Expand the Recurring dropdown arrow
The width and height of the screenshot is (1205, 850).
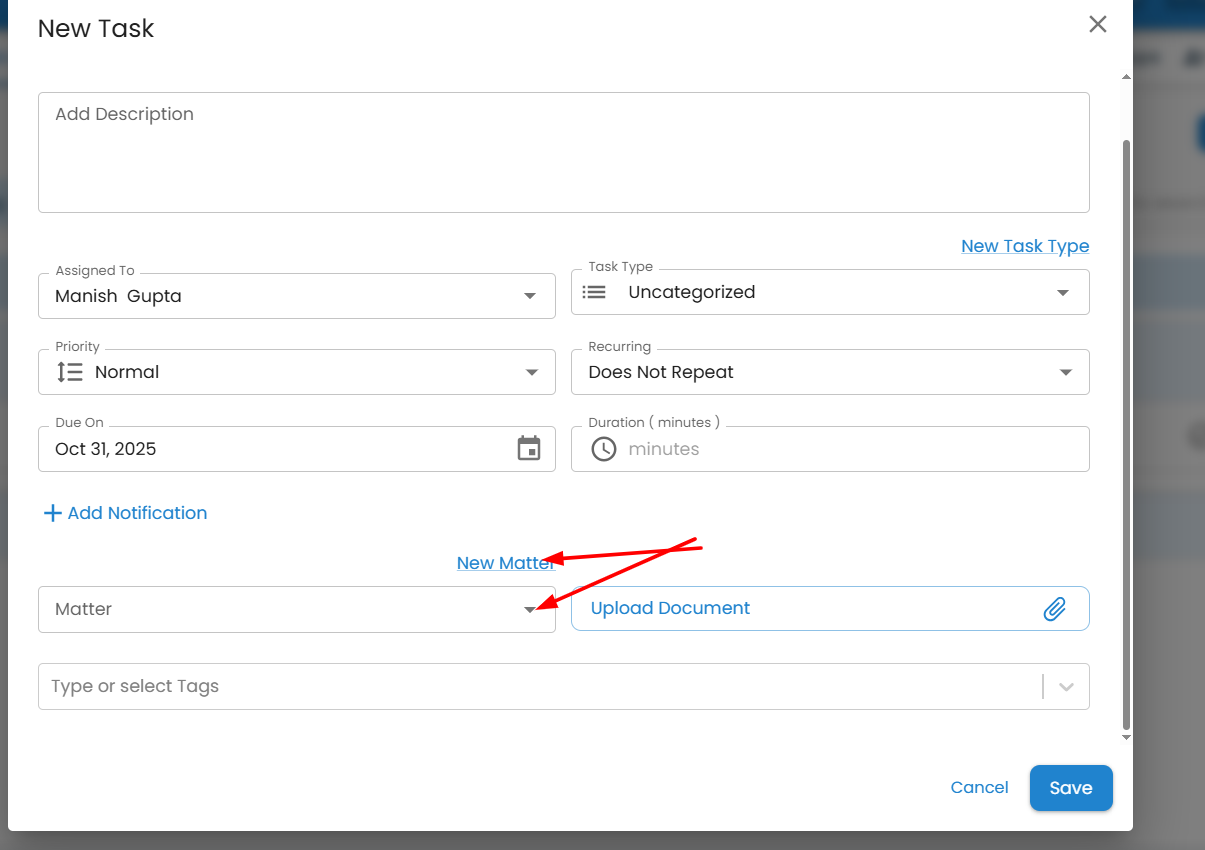[x=1065, y=372]
